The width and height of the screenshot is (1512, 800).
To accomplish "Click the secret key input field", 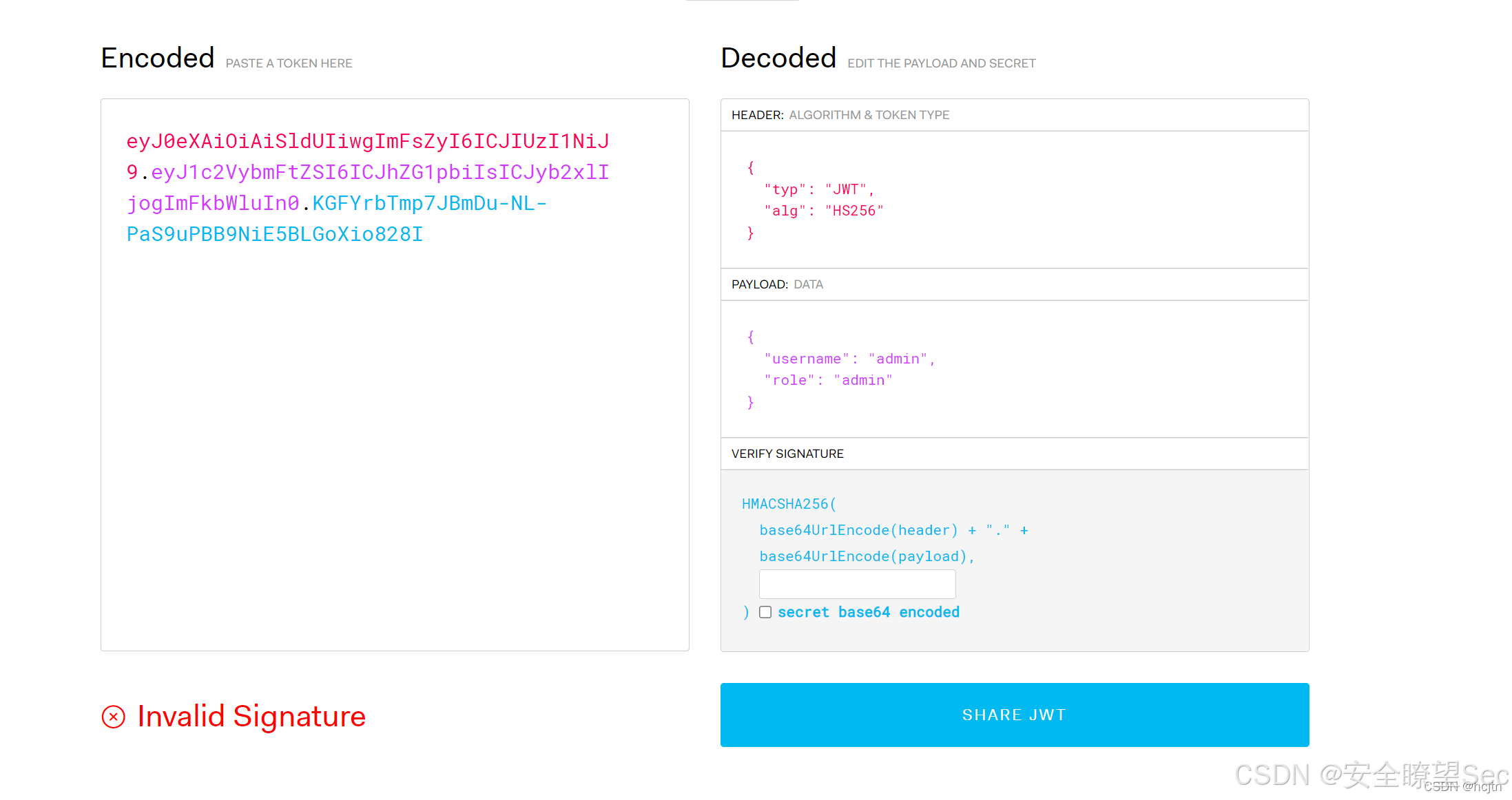I will 857,584.
